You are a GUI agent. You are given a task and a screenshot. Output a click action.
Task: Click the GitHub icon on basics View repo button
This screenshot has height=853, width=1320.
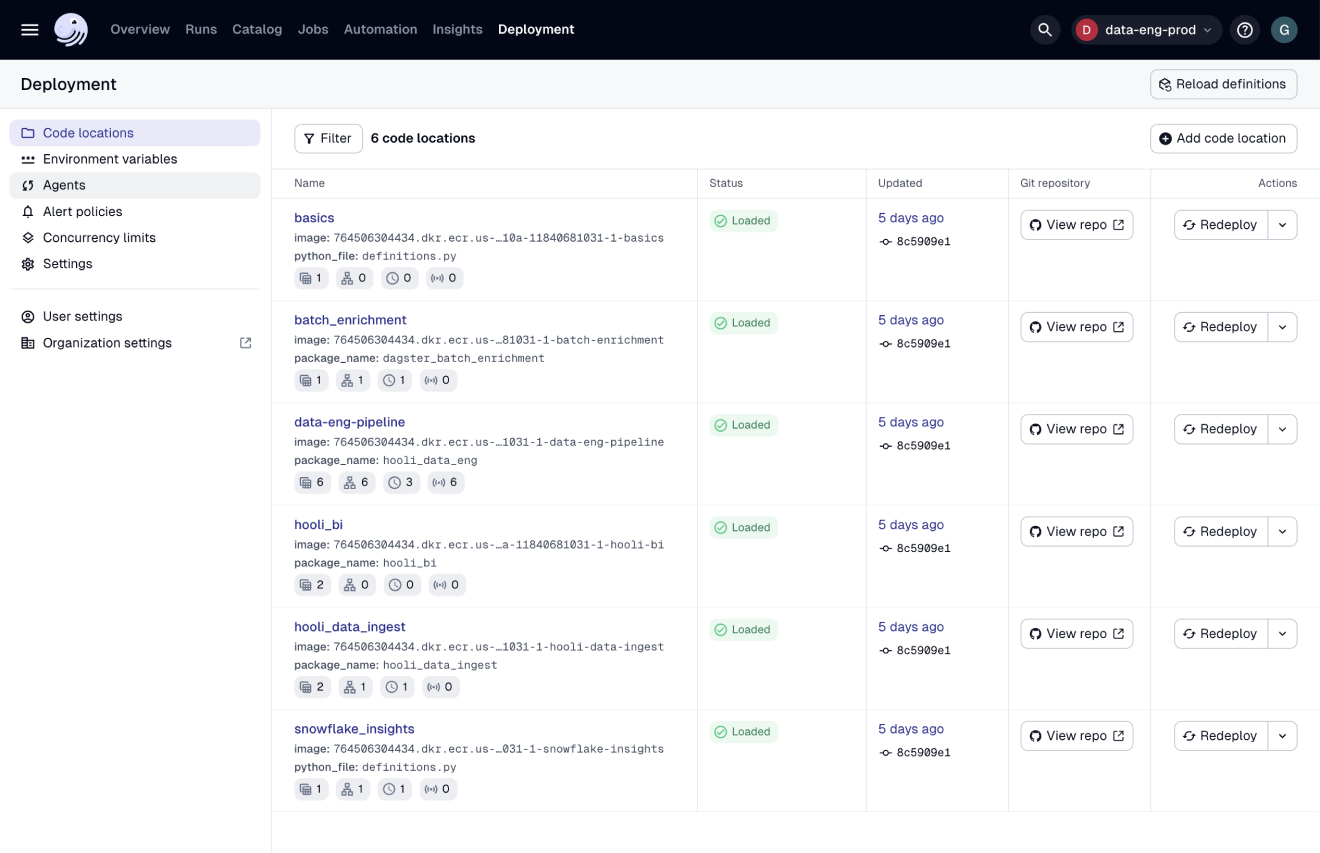1035,224
